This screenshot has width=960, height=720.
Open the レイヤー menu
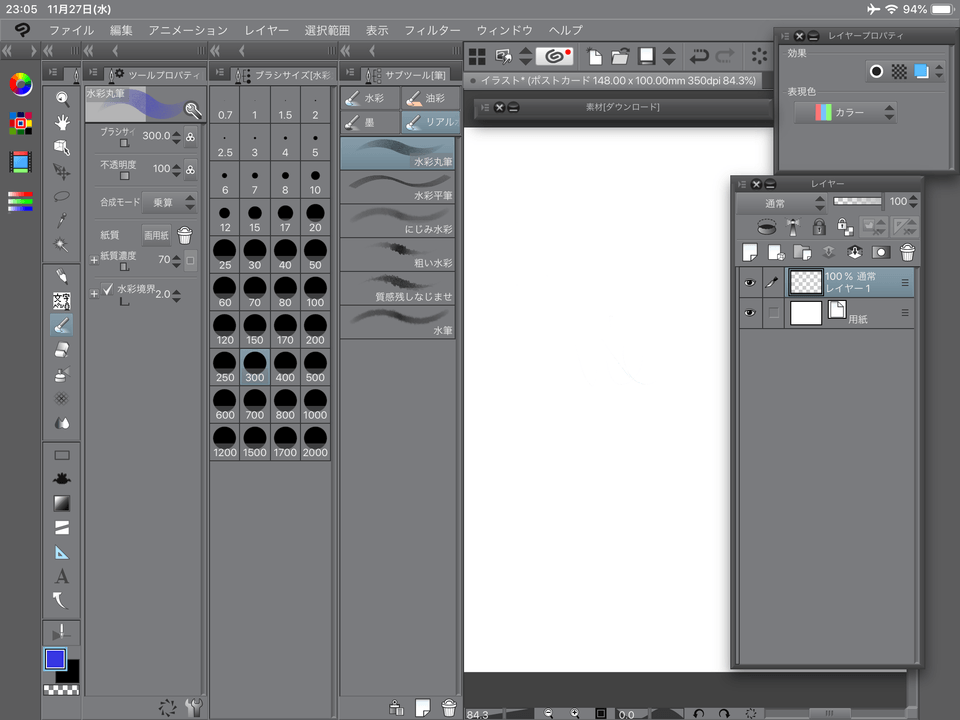pos(266,30)
